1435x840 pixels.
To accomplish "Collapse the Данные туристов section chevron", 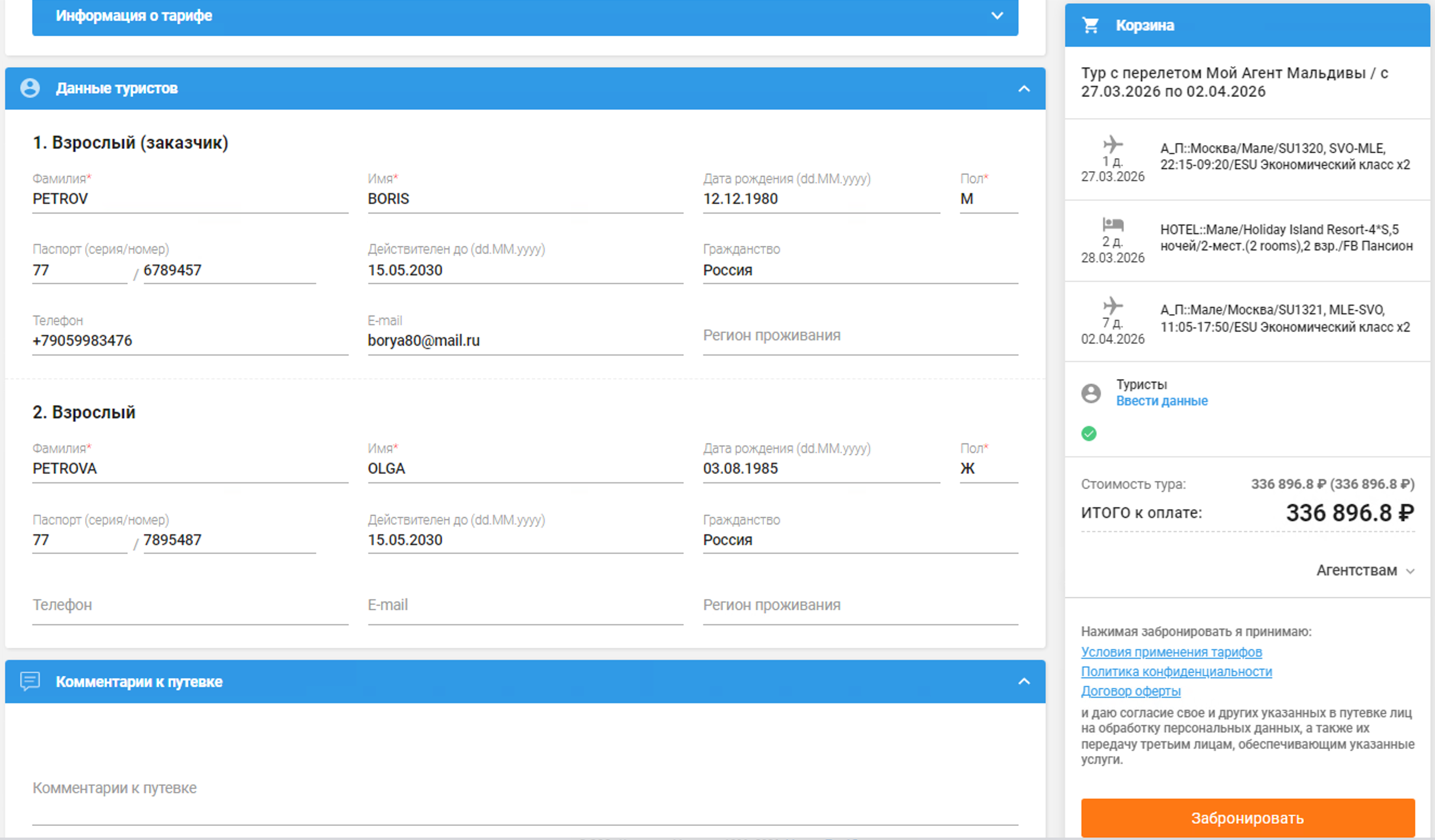I will (x=1024, y=89).
